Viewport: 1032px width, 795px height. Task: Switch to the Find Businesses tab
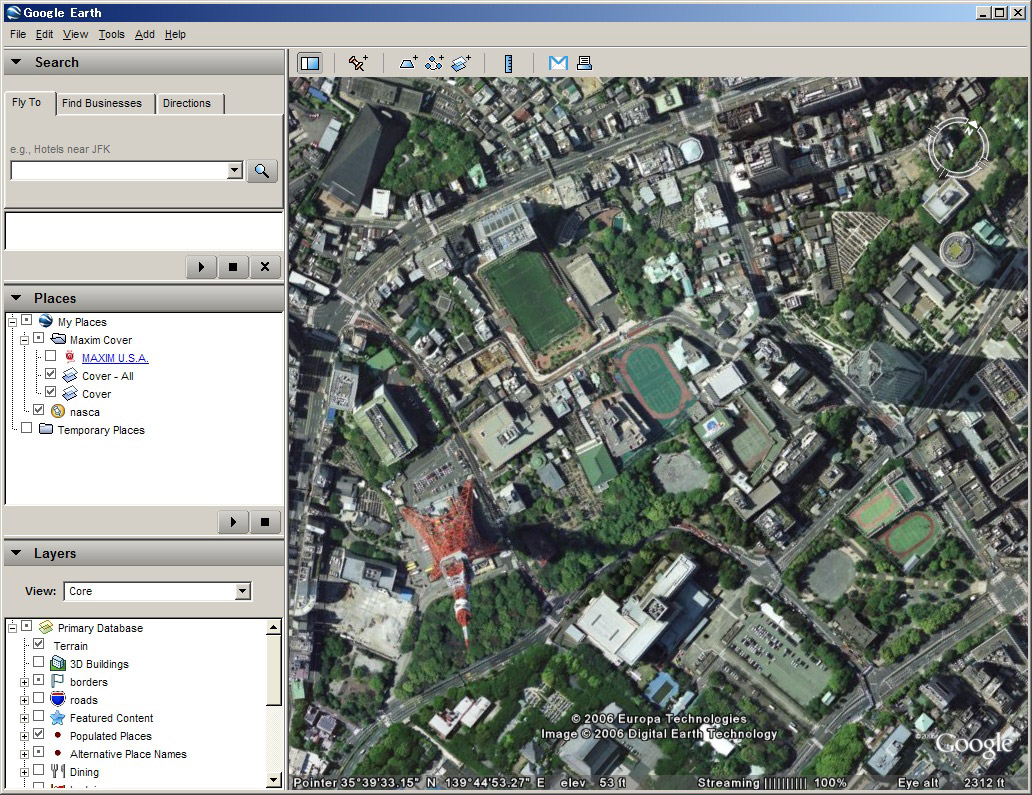point(101,103)
